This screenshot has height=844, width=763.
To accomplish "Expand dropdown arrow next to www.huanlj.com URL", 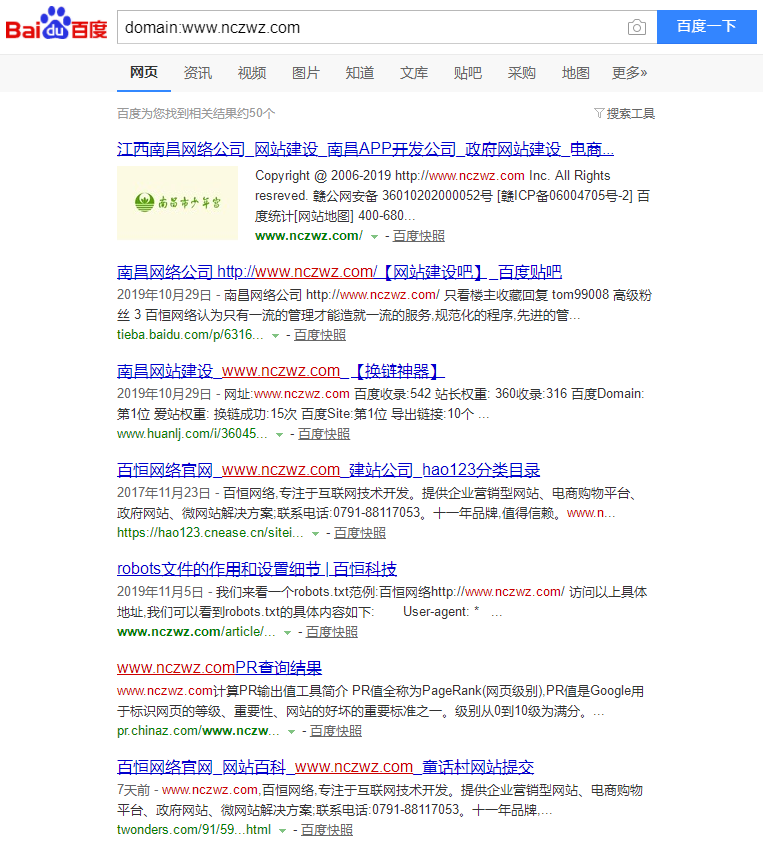I will (x=279, y=434).
